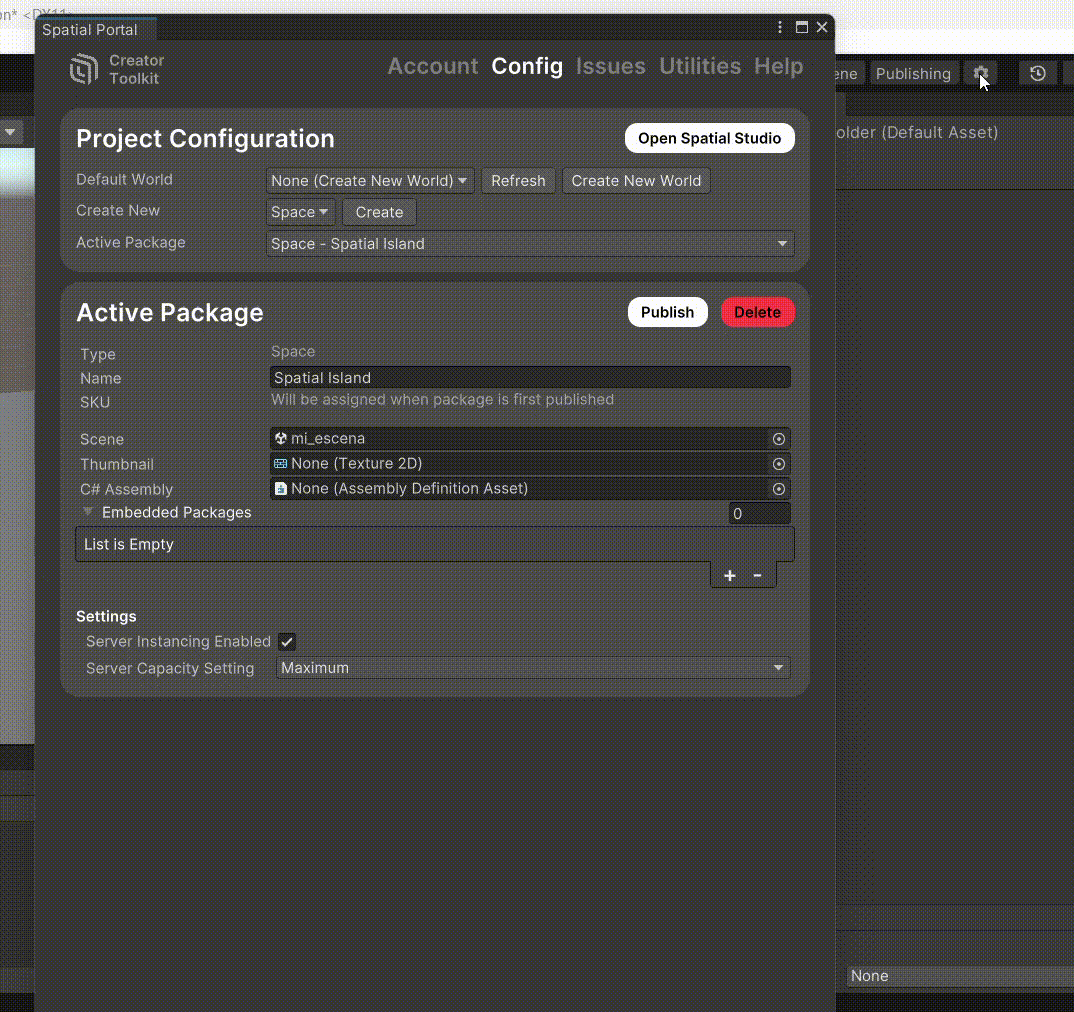The height and width of the screenshot is (1012, 1074).
Task: Click the dropdown arrow left of viewport
Action: (10, 132)
